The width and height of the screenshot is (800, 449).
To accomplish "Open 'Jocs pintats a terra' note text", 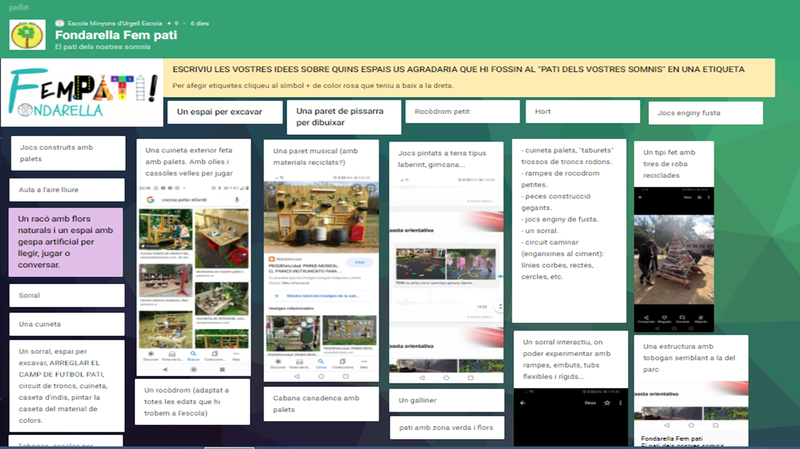I will 442,159.
